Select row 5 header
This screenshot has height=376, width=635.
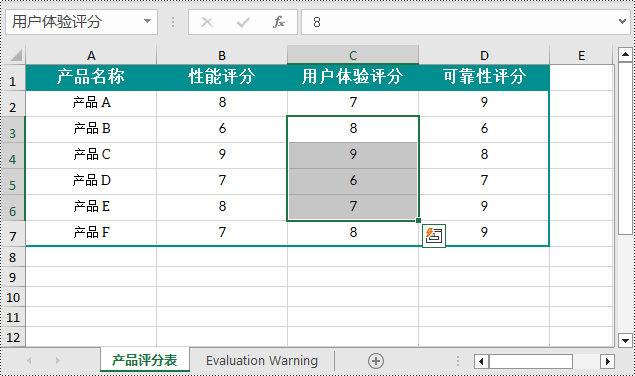click(13, 182)
